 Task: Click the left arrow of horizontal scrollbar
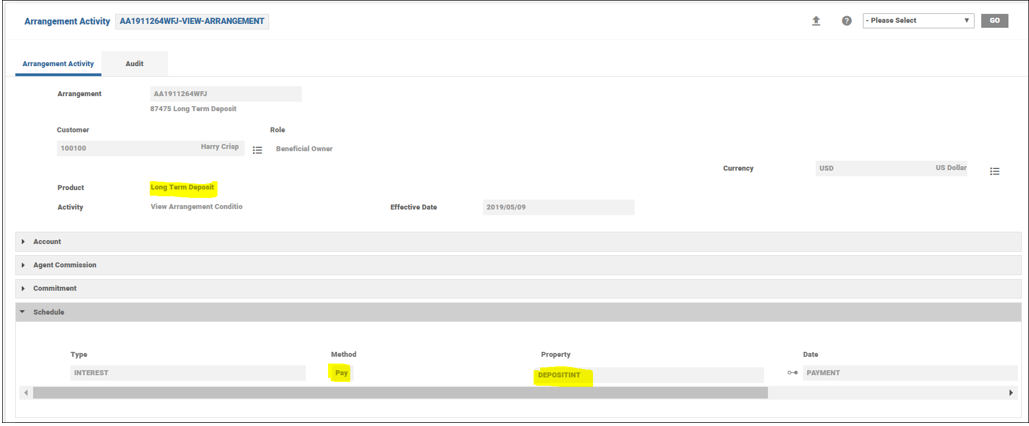point(26,393)
